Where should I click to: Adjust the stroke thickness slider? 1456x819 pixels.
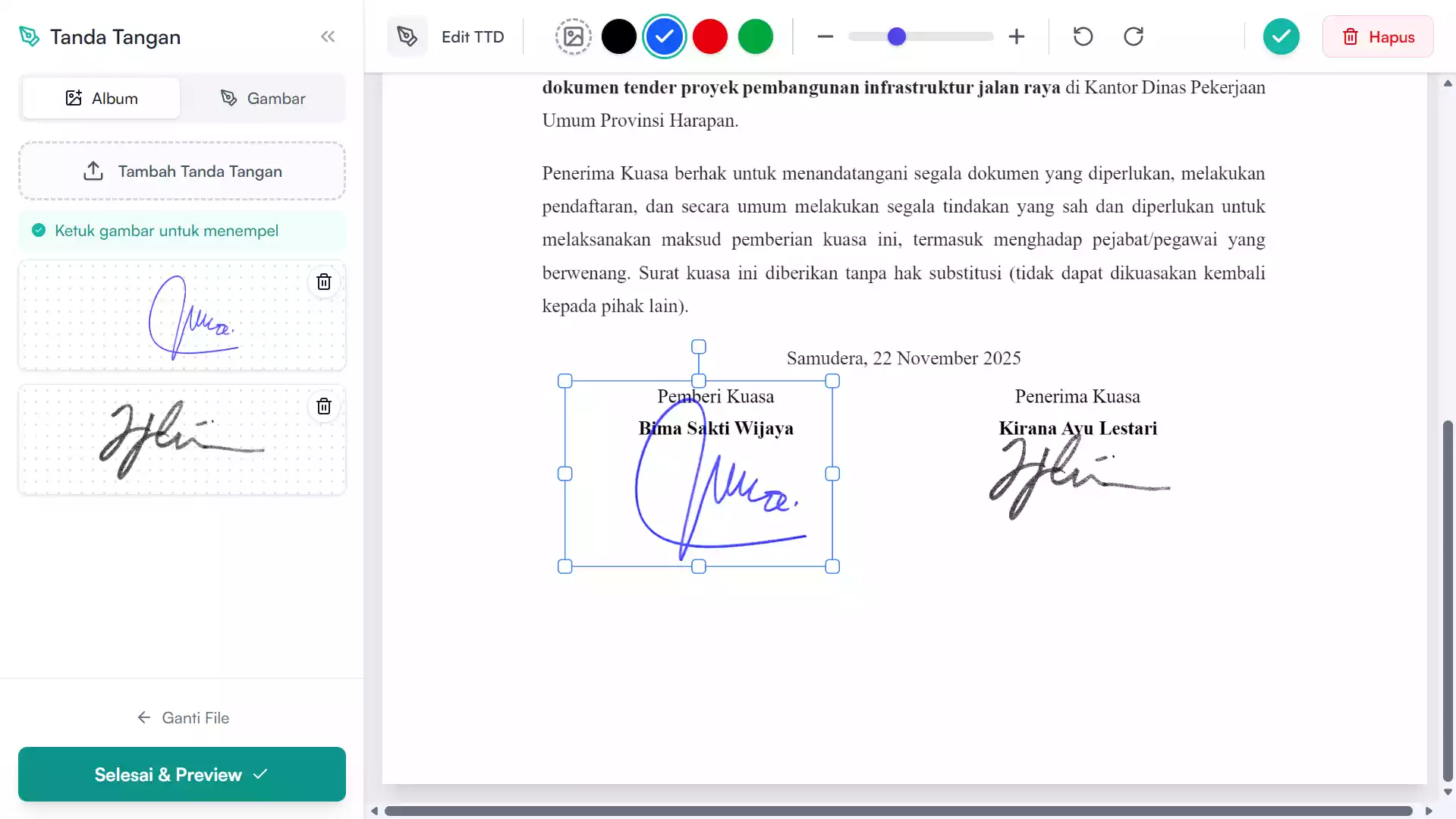coord(898,36)
